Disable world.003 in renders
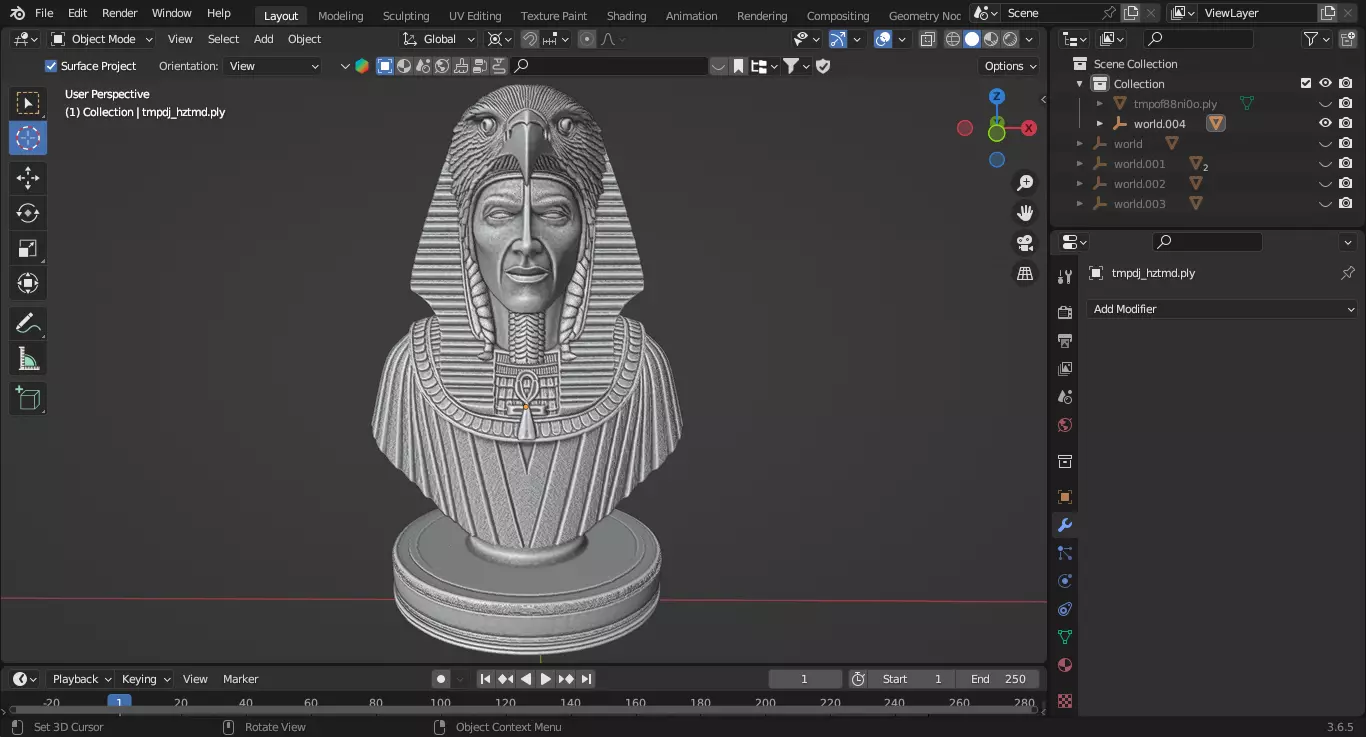This screenshot has width=1366, height=737. point(1346,203)
